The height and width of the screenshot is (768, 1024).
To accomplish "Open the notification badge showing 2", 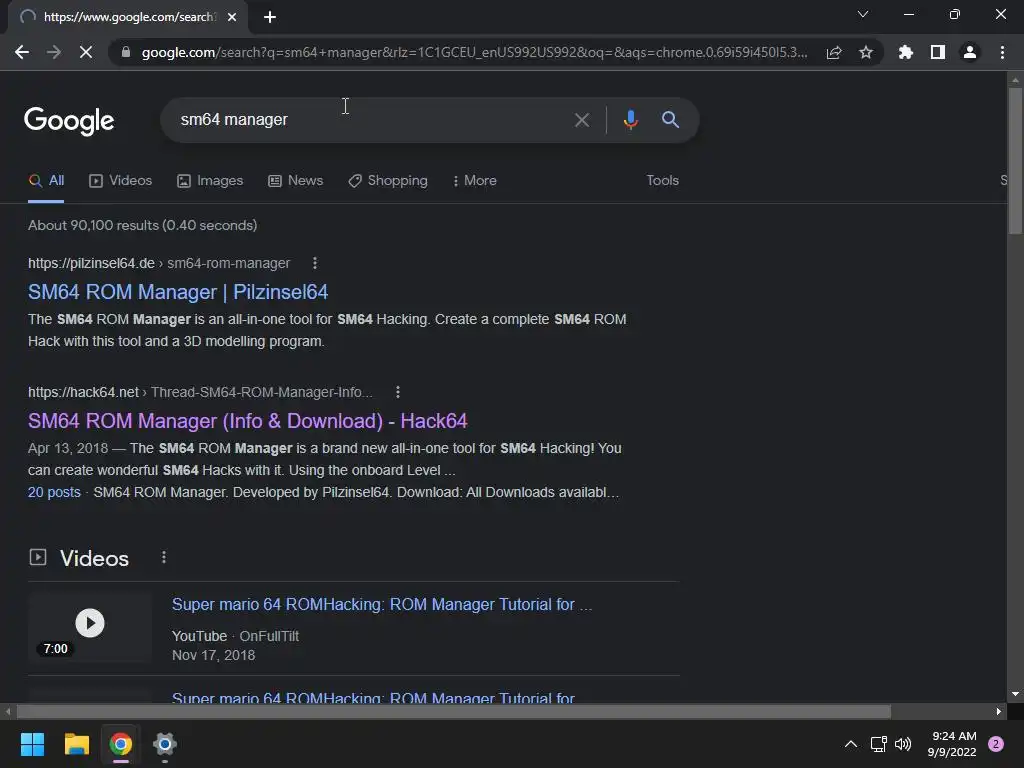I will 996,744.
